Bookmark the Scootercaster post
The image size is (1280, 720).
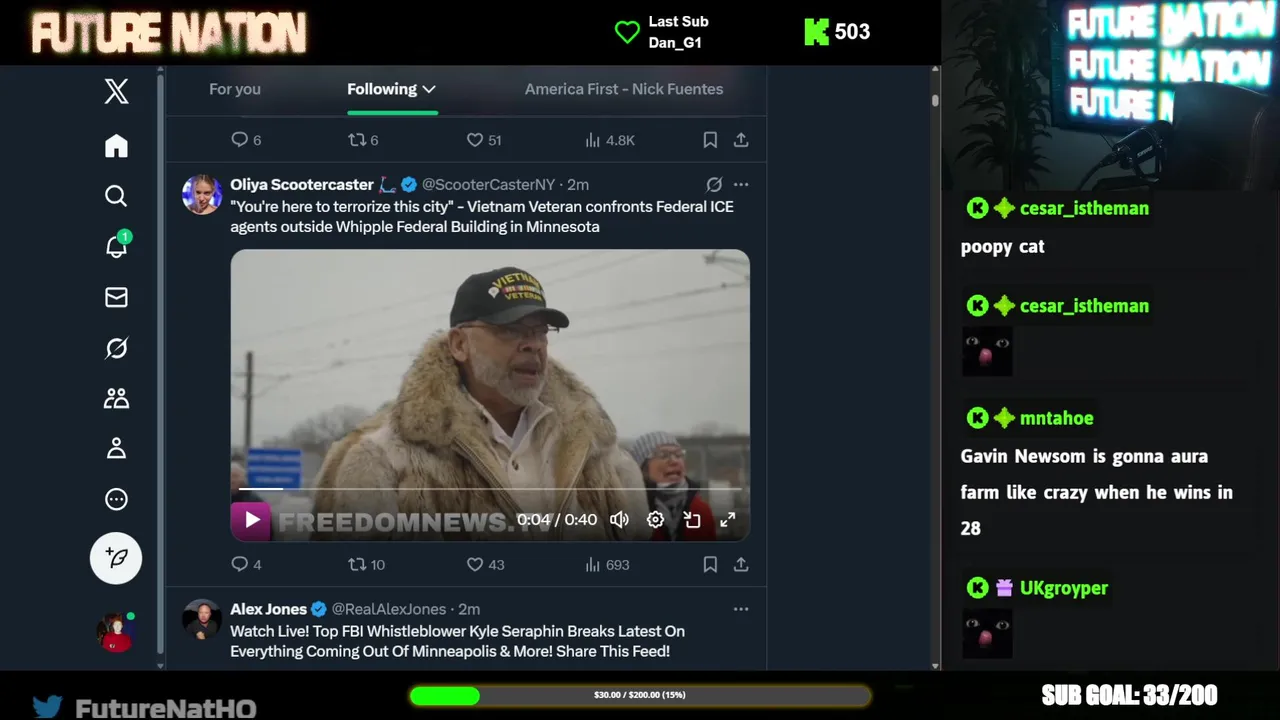[x=710, y=565]
